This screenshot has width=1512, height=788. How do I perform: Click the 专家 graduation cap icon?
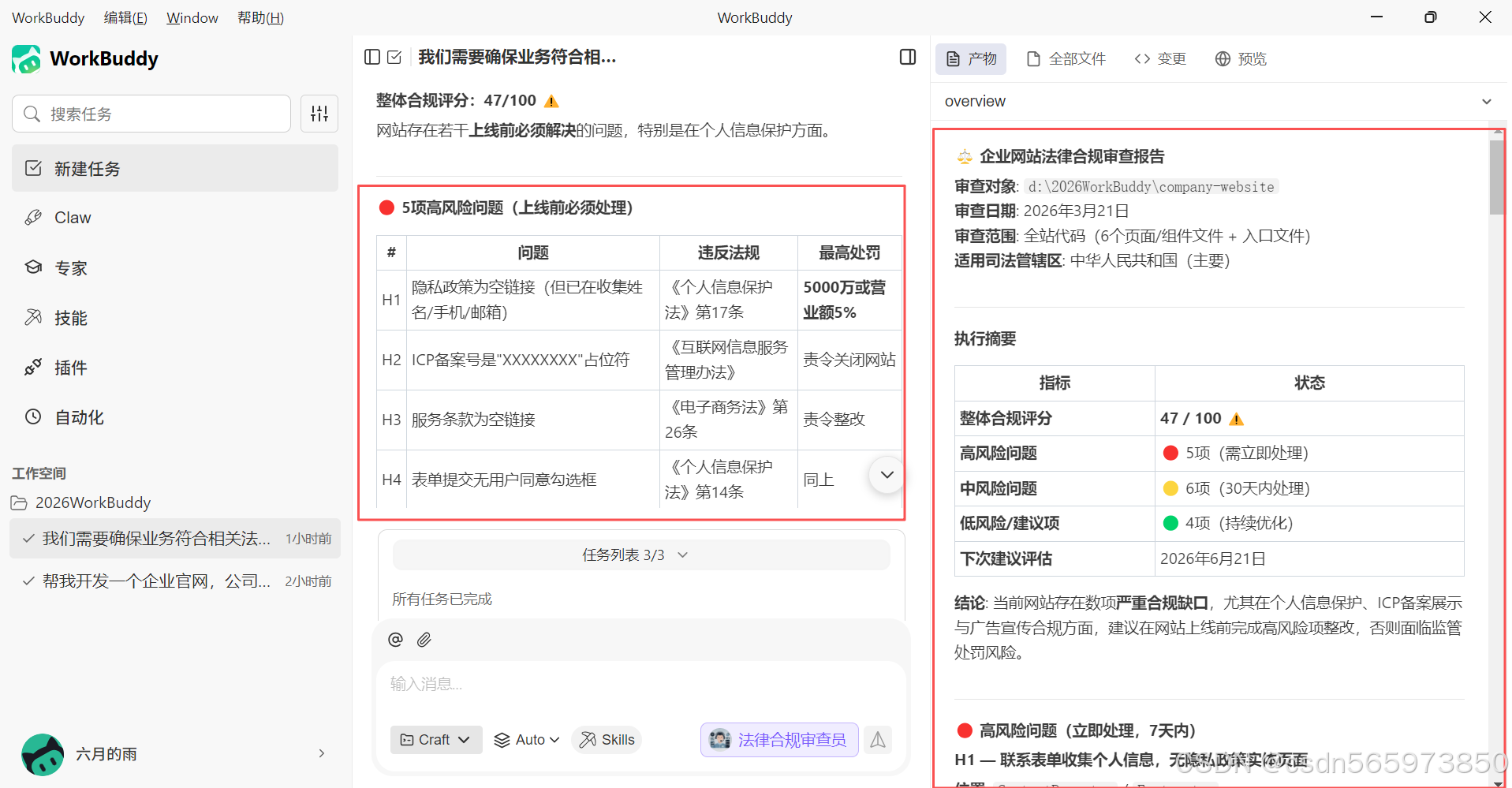(x=33, y=267)
